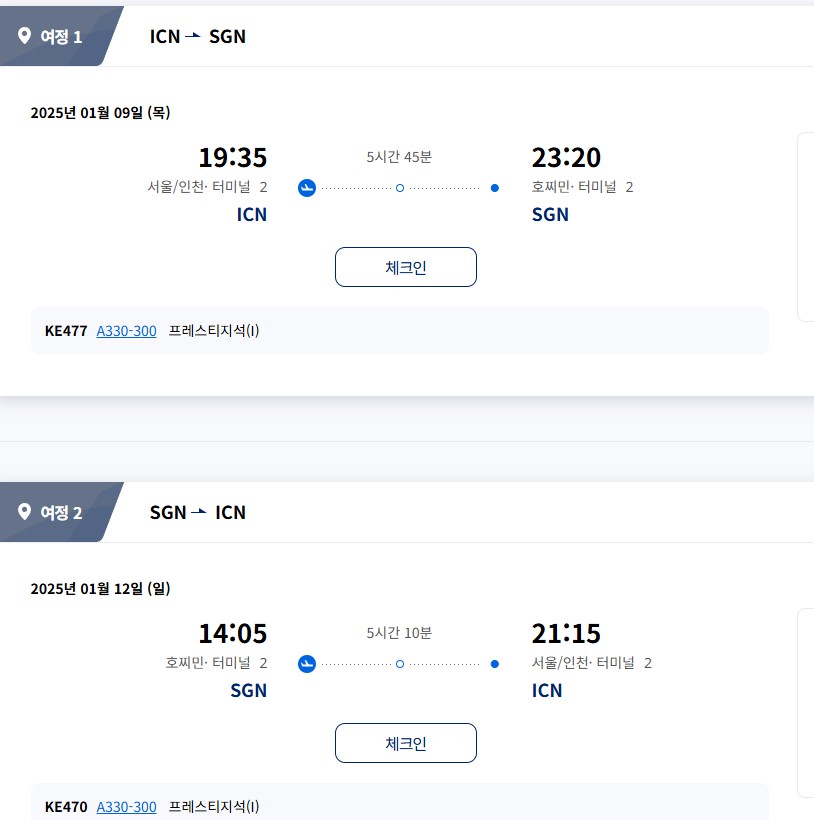814x820 pixels.
Task: Click the airplane icon between SGN and ICN in 여정 2 header
Action: (x=200, y=512)
